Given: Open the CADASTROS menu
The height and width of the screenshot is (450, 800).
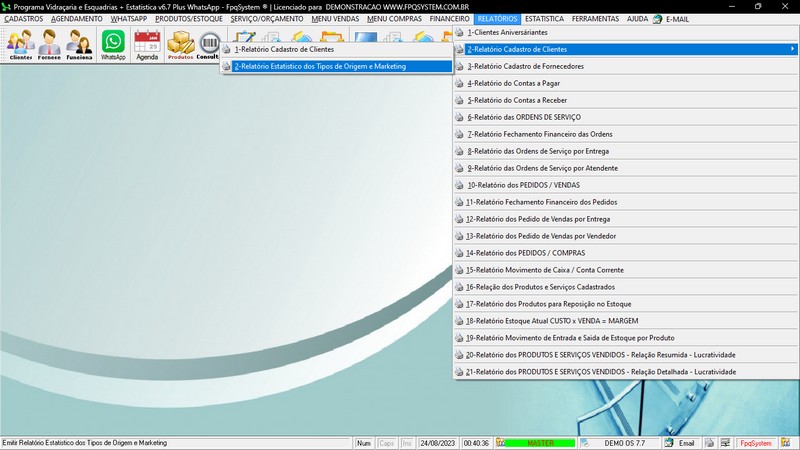Looking at the screenshot, I should click(24, 19).
